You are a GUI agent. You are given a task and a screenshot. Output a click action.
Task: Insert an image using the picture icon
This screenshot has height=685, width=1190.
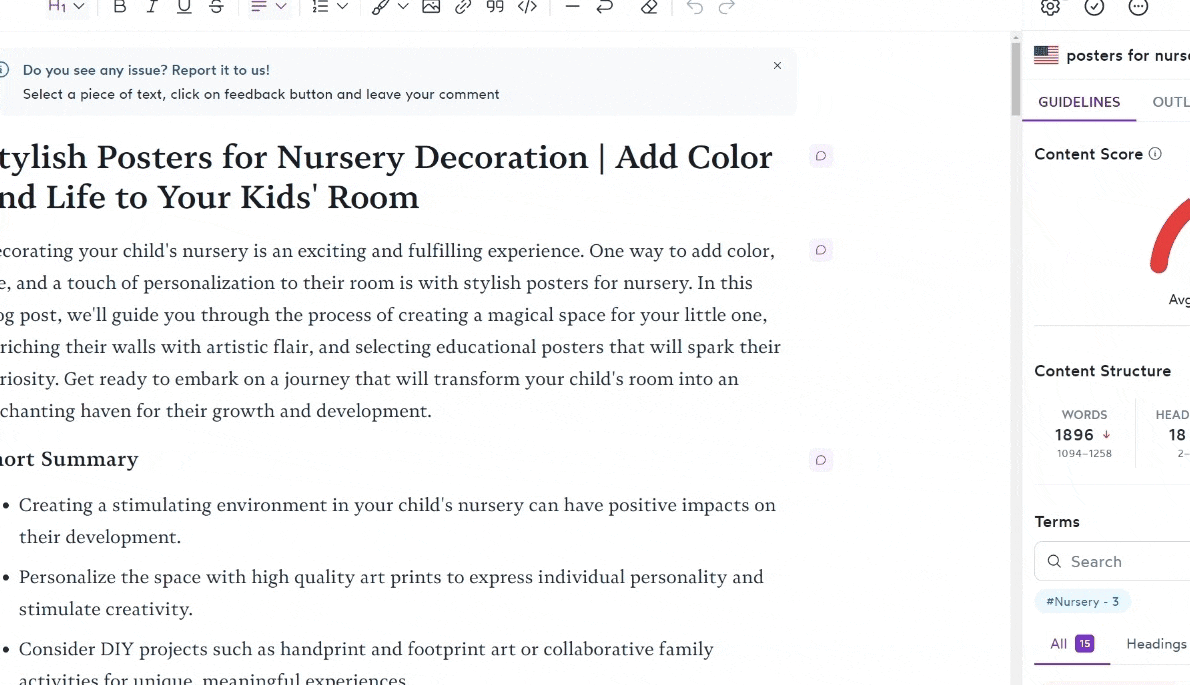point(431,7)
